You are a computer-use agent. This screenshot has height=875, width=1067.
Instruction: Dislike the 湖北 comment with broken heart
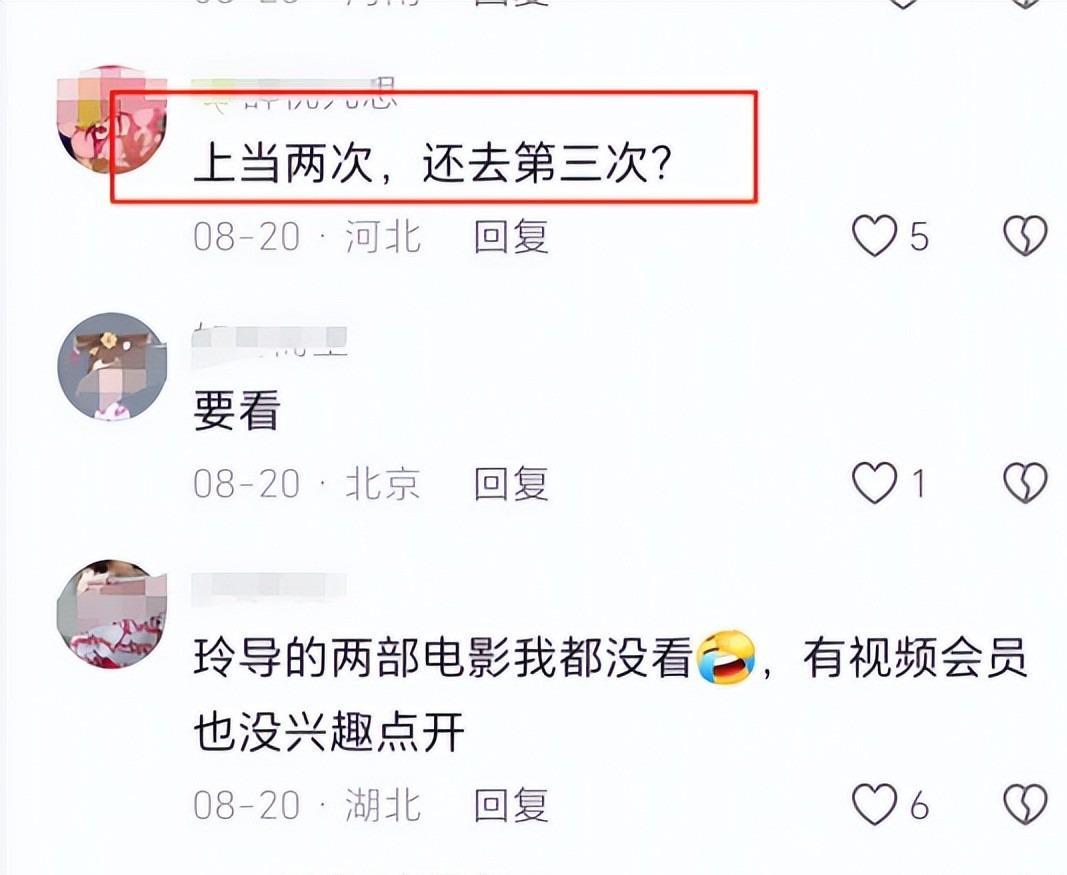point(1025,804)
